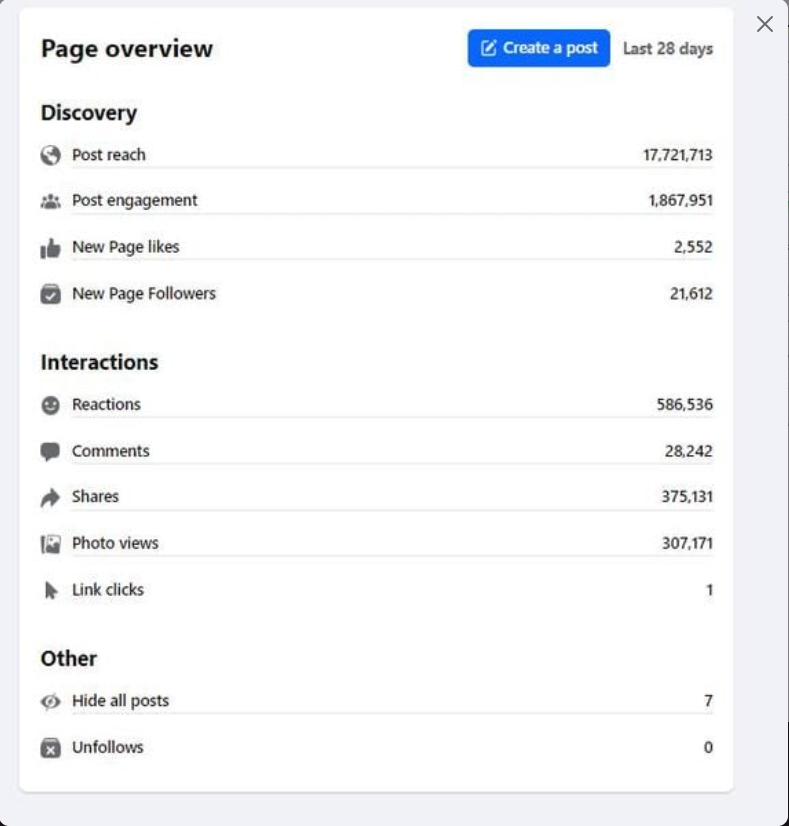
Task: Click the Photo views label
Action: [115, 544]
